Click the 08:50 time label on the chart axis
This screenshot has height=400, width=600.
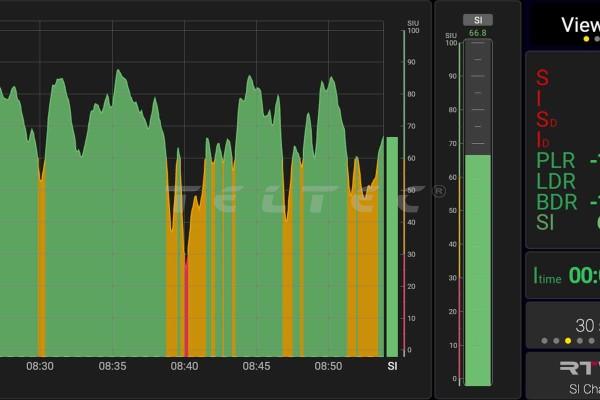(x=328, y=367)
